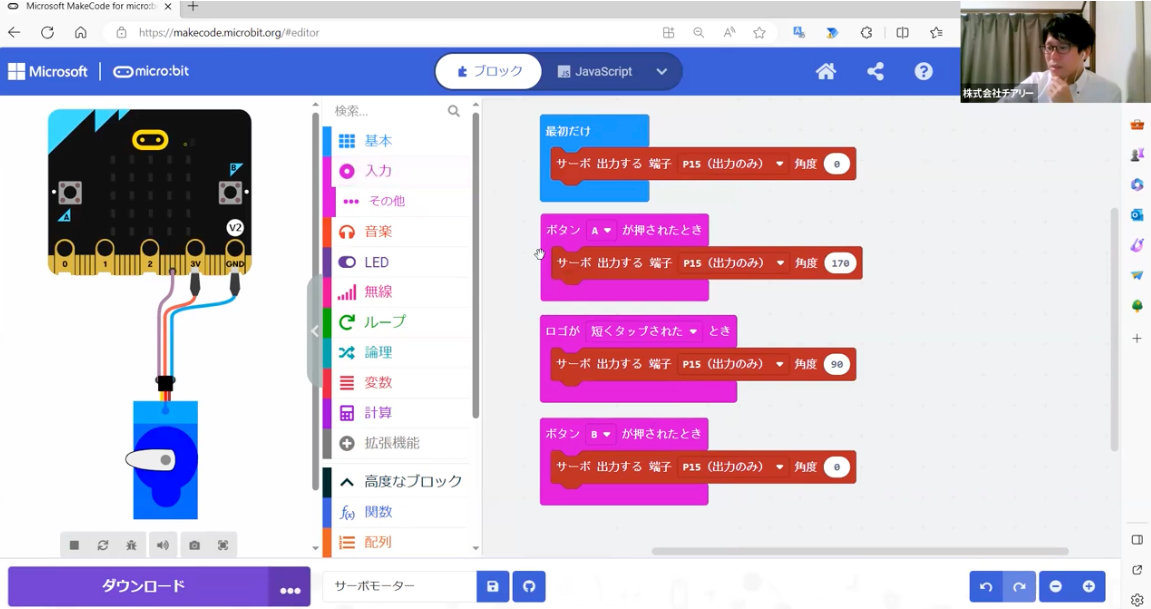1151x609 pixels.
Task: Open the Home screen icon
Action: coord(826,71)
